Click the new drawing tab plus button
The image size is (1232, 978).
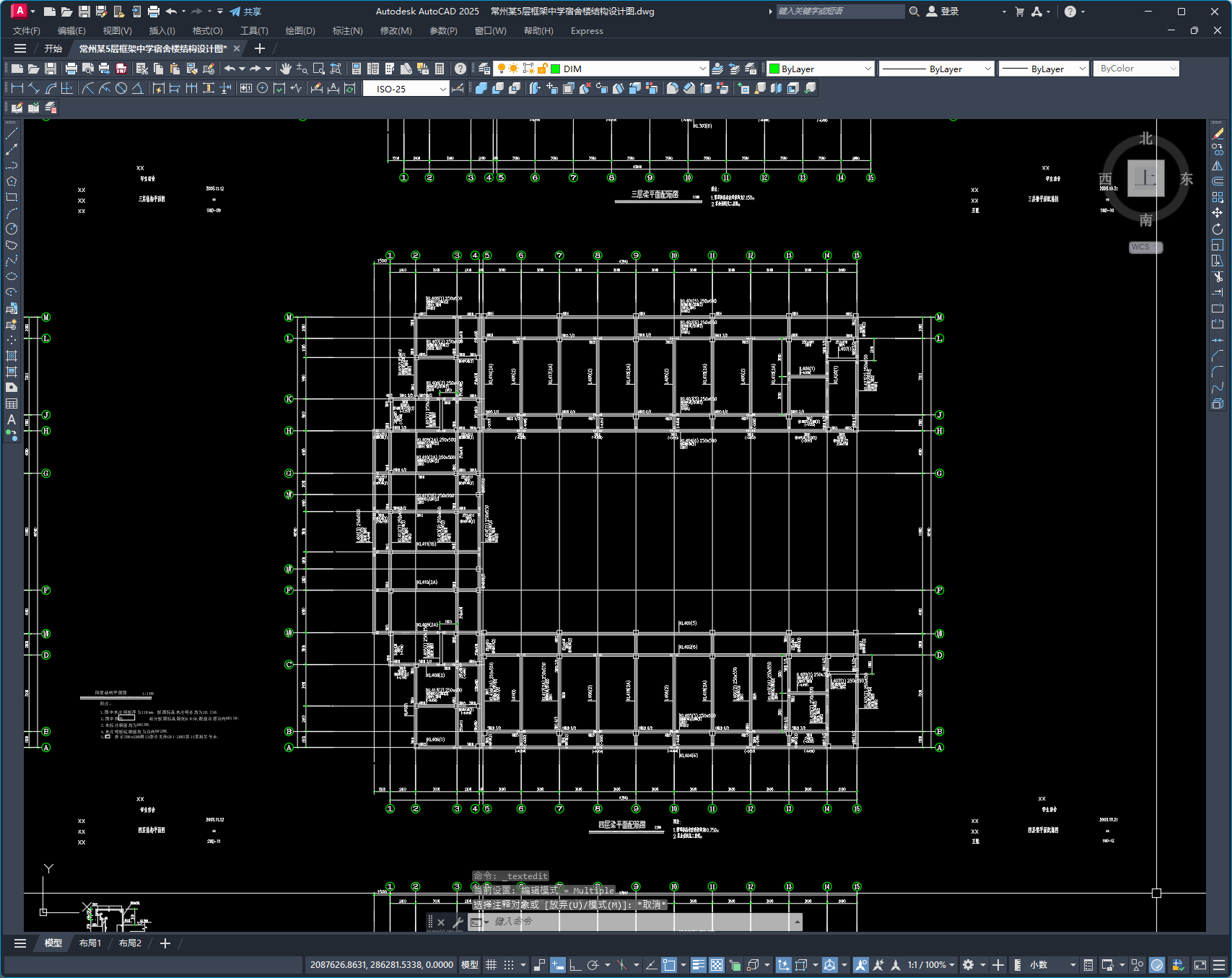(260, 48)
